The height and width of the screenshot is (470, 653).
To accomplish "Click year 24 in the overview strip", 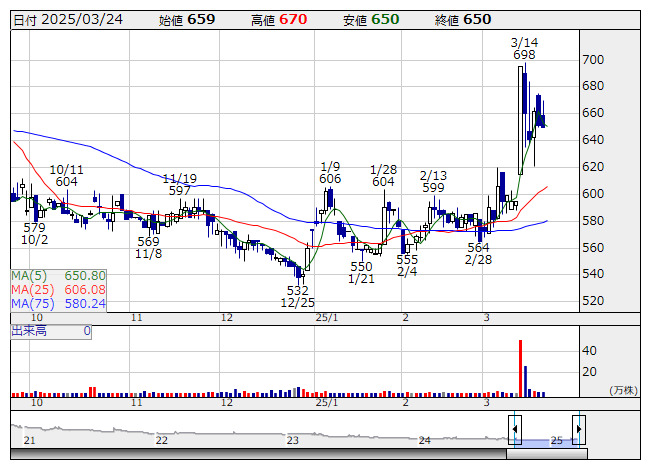I will point(425,440).
